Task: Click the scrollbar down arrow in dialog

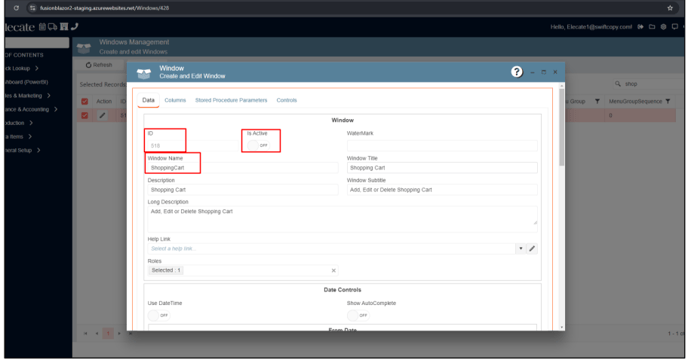Action: (561, 328)
